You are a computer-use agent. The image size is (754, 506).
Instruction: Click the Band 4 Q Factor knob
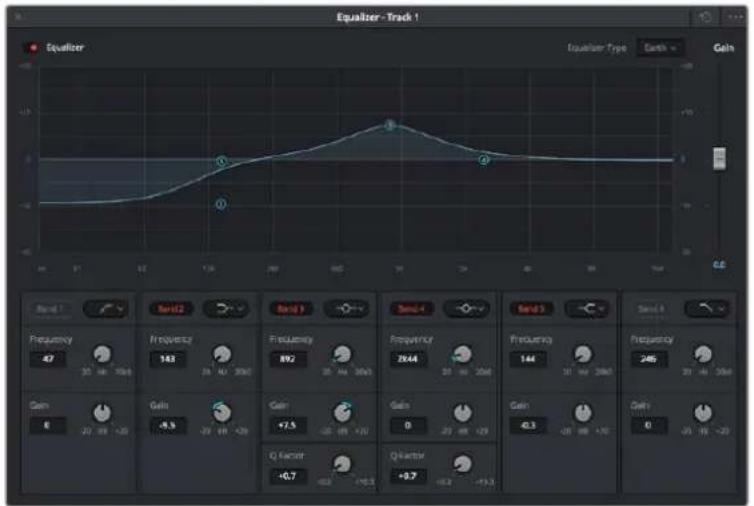click(463, 464)
